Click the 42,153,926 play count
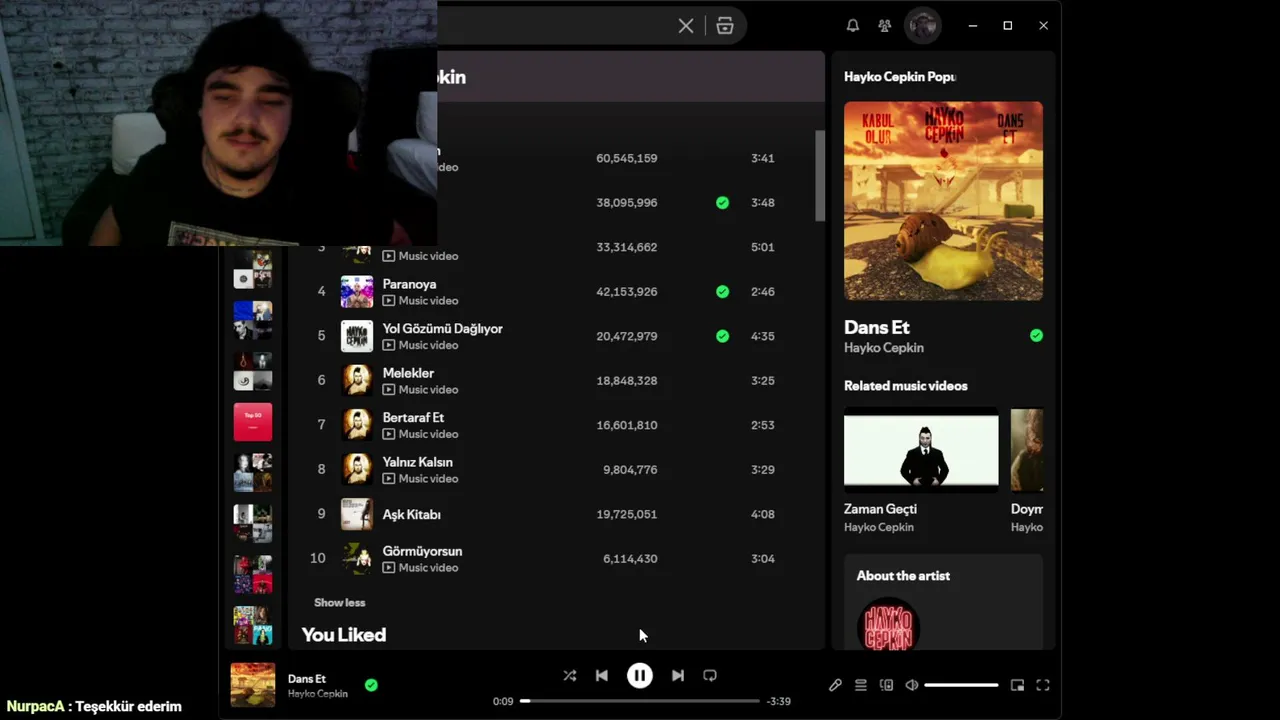The width and height of the screenshot is (1280, 720). pyautogui.click(x=627, y=292)
